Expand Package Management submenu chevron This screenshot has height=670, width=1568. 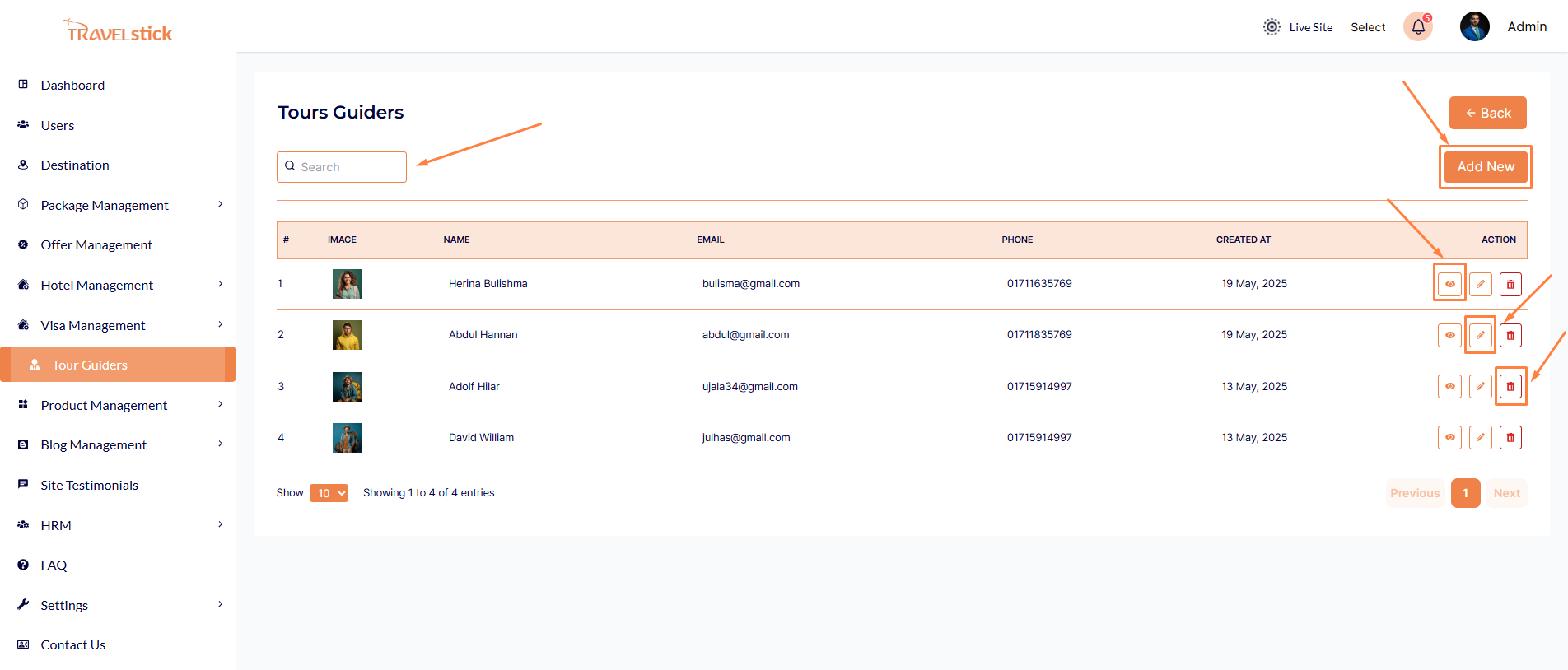pyautogui.click(x=220, y=204)
